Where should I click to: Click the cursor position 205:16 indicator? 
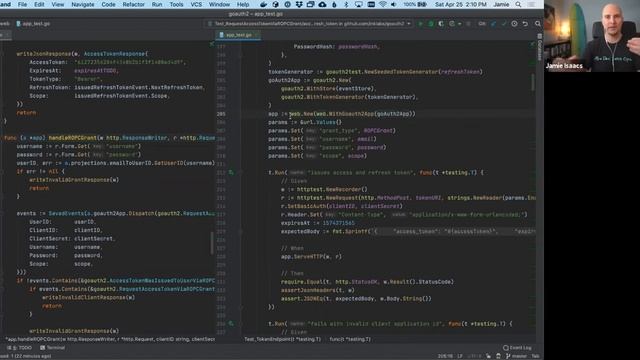(x=445, y=356)
